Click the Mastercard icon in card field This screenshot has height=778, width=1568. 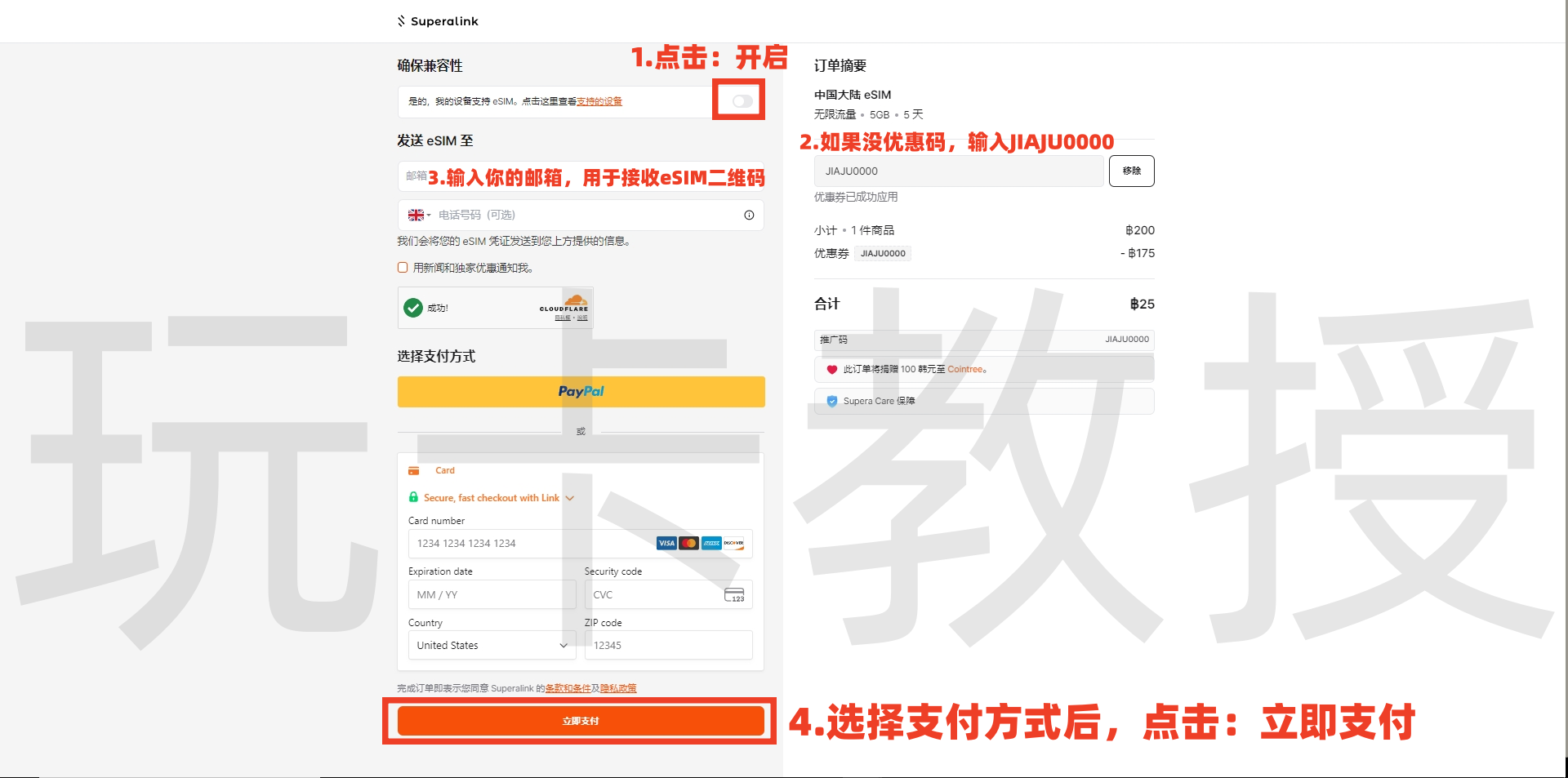point(688,543)
